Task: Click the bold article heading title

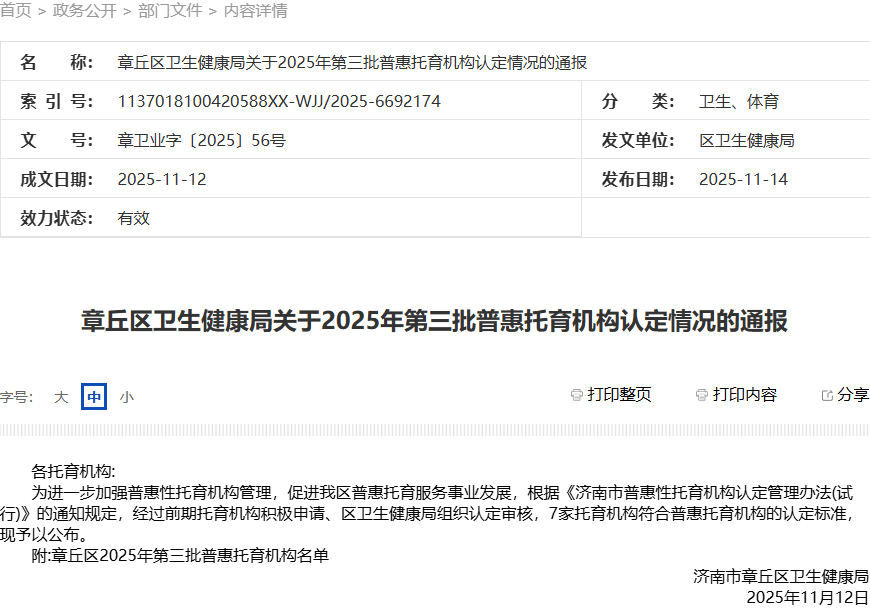Action: [x=435, y=322]
